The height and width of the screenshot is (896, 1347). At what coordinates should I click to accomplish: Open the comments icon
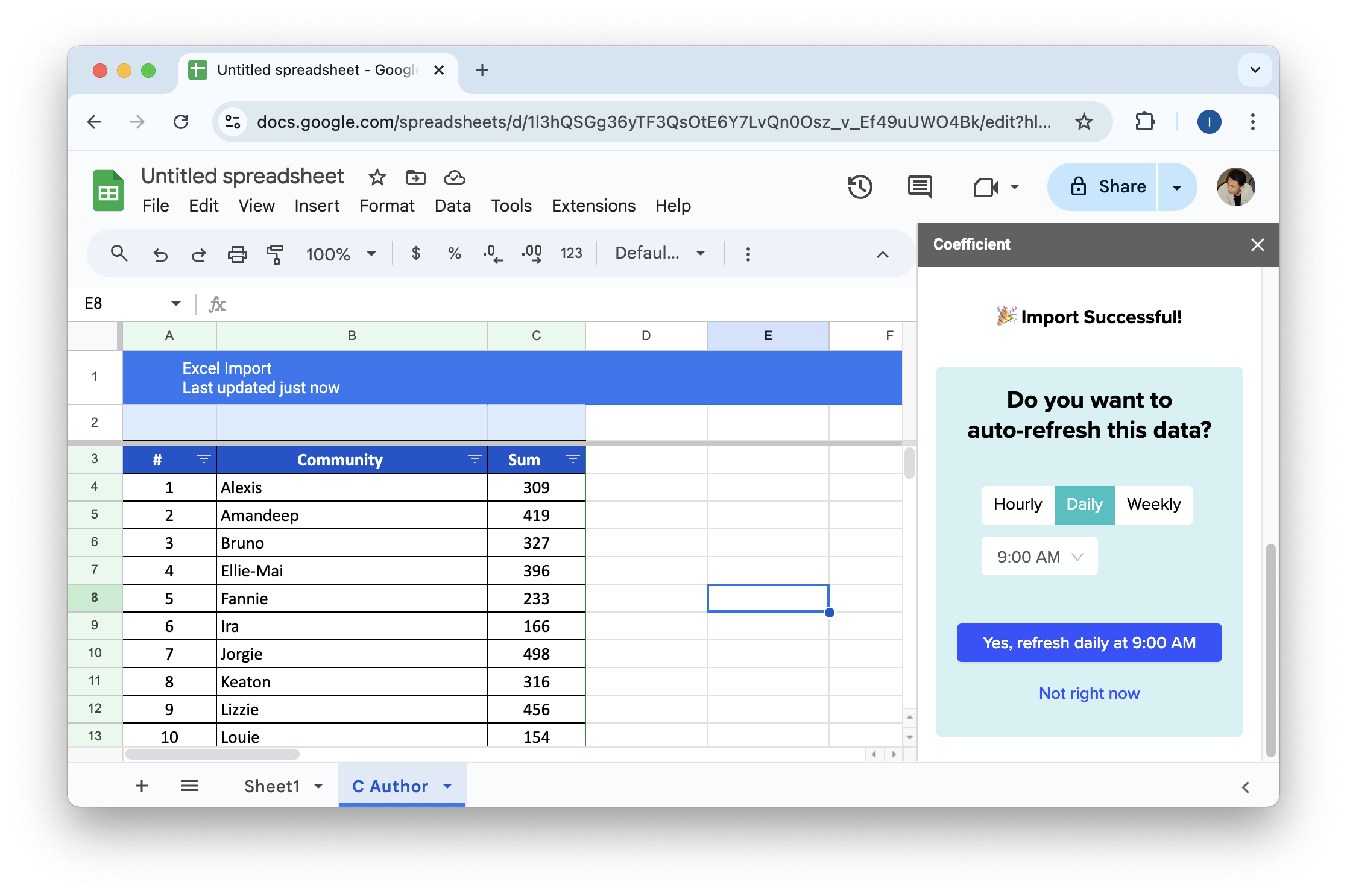pos(920,187)
